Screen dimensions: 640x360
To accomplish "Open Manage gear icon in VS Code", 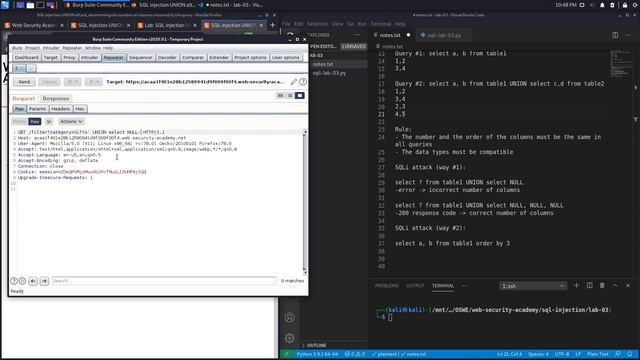I will (290, 338).
